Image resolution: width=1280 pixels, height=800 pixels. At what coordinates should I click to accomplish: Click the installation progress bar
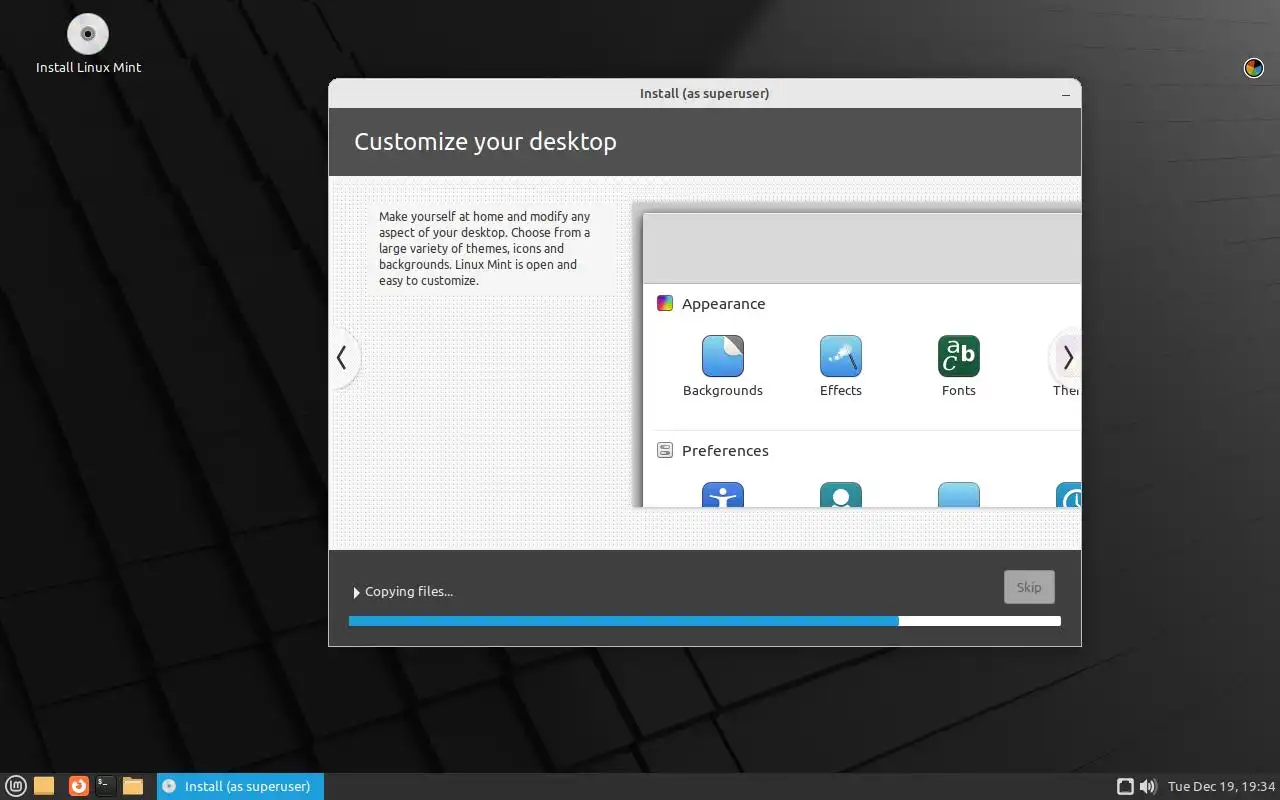coord(704,621)
